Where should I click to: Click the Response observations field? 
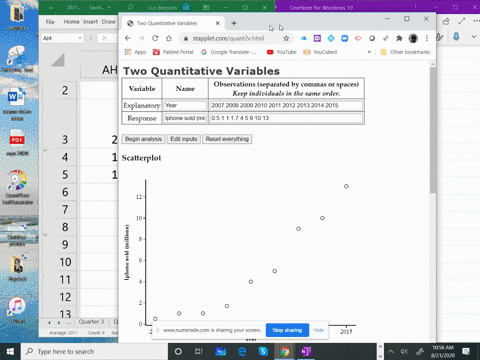(286, 118)
